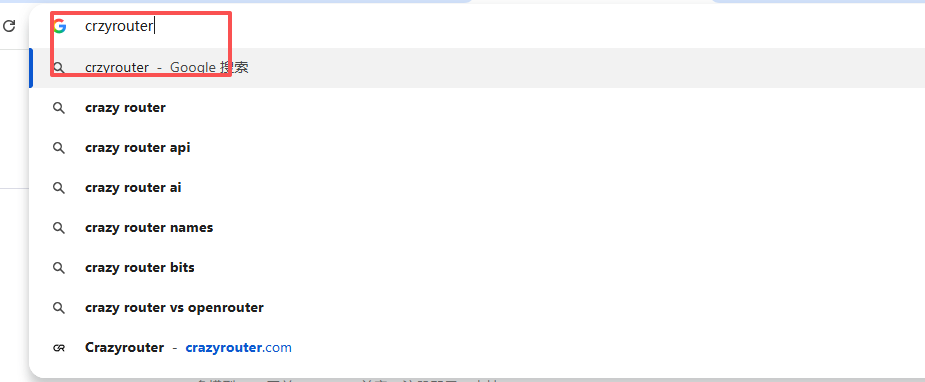Click the address bar text 'crzyrouter'

coord(119,27)
